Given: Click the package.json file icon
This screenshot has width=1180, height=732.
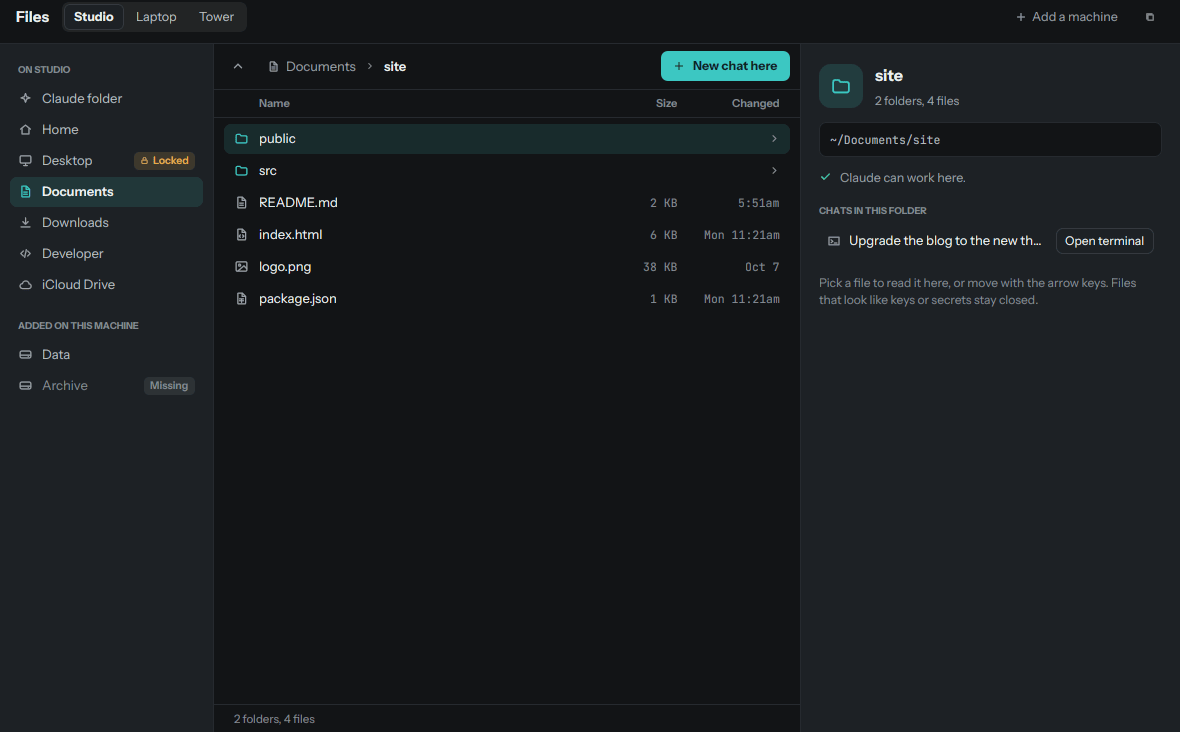Looking at the screenshot, I should (x=242, y=299).
